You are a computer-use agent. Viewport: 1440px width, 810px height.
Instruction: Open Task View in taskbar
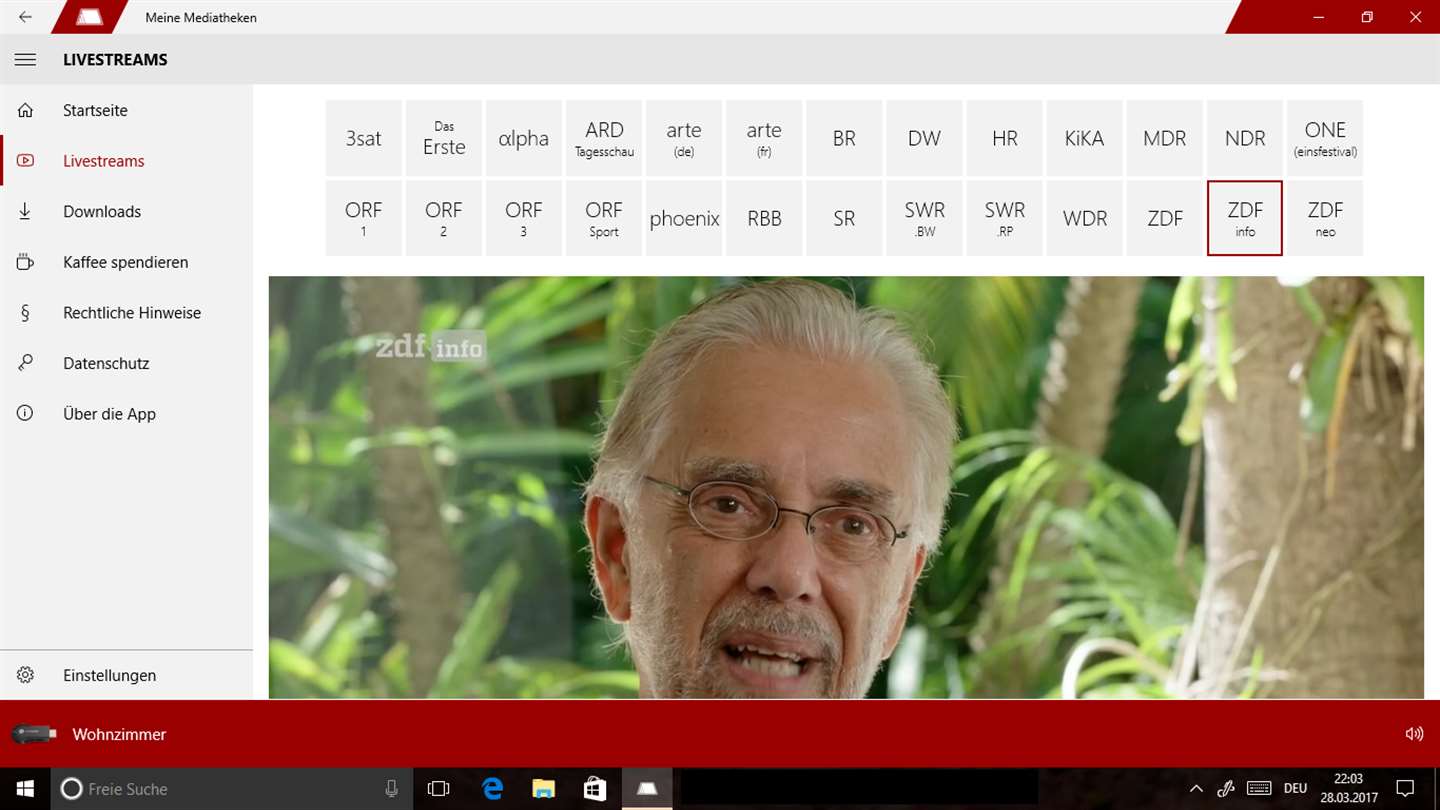(x=438, y=789)
